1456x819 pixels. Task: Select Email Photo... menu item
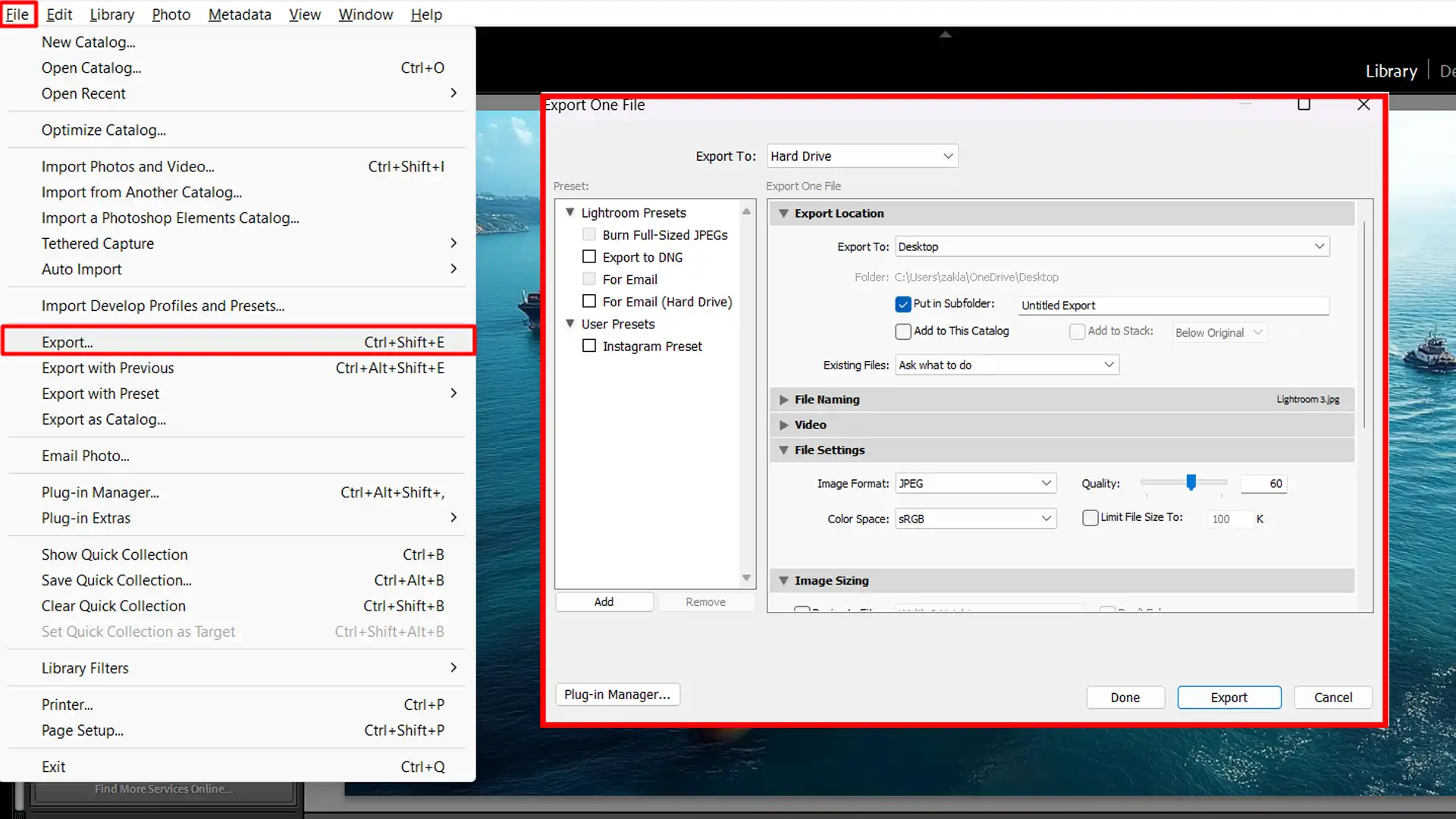point(238,456)
